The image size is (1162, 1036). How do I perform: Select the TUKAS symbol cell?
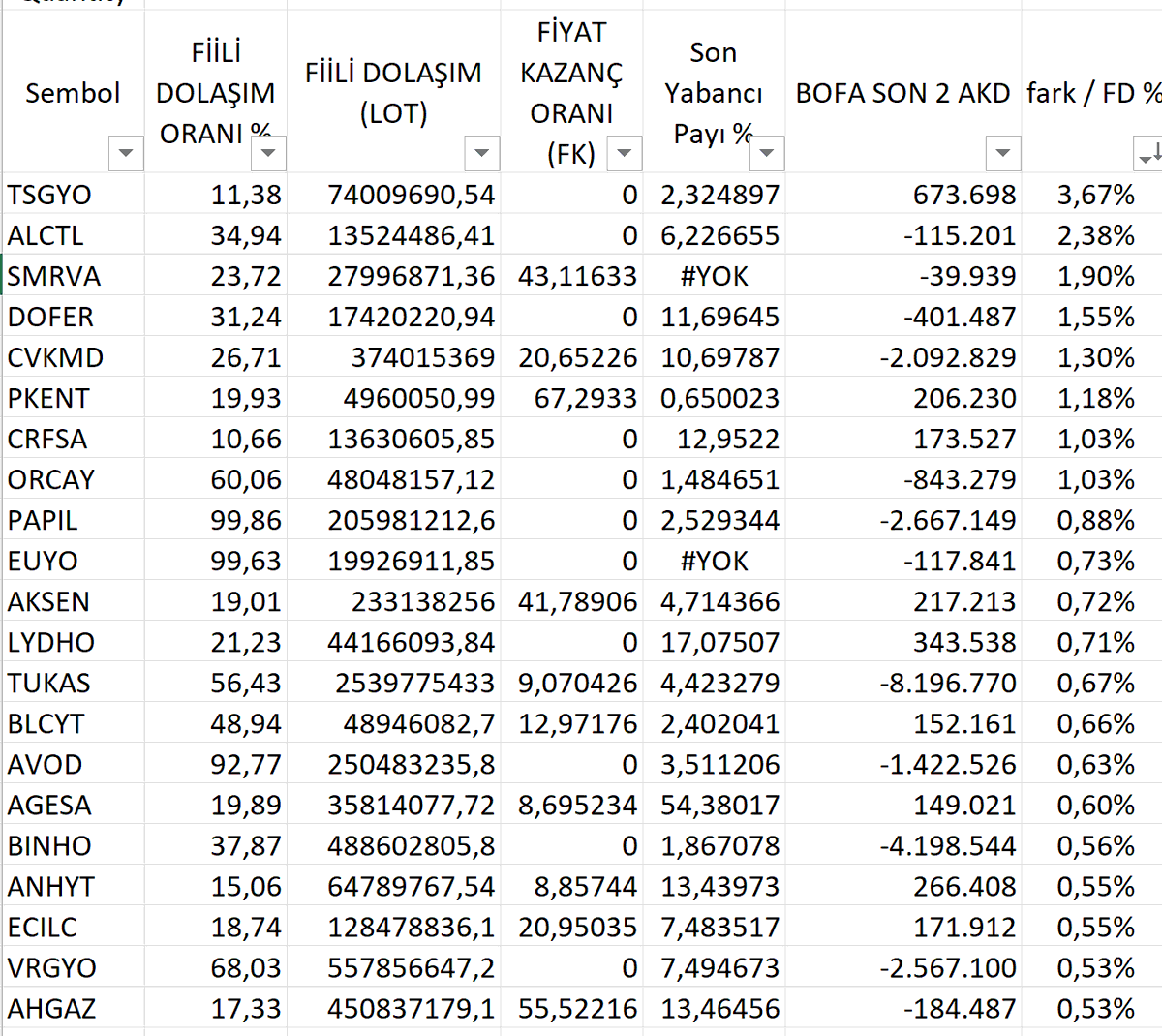click(74, 683)
